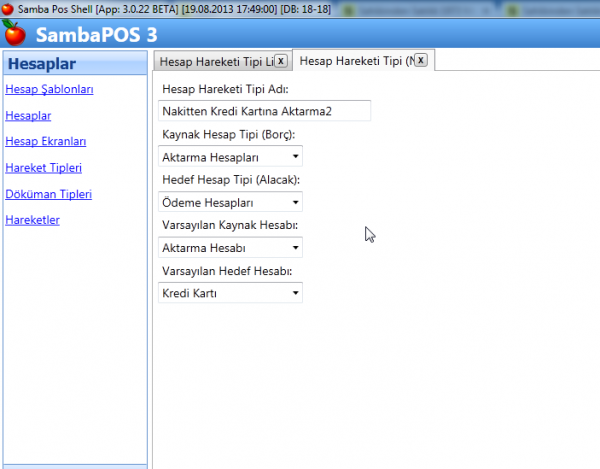Screen dimensions: 600x469
Task: Open the Hedef Hesap Tipi (Alacak) dropdown
Action: point(231,202)
